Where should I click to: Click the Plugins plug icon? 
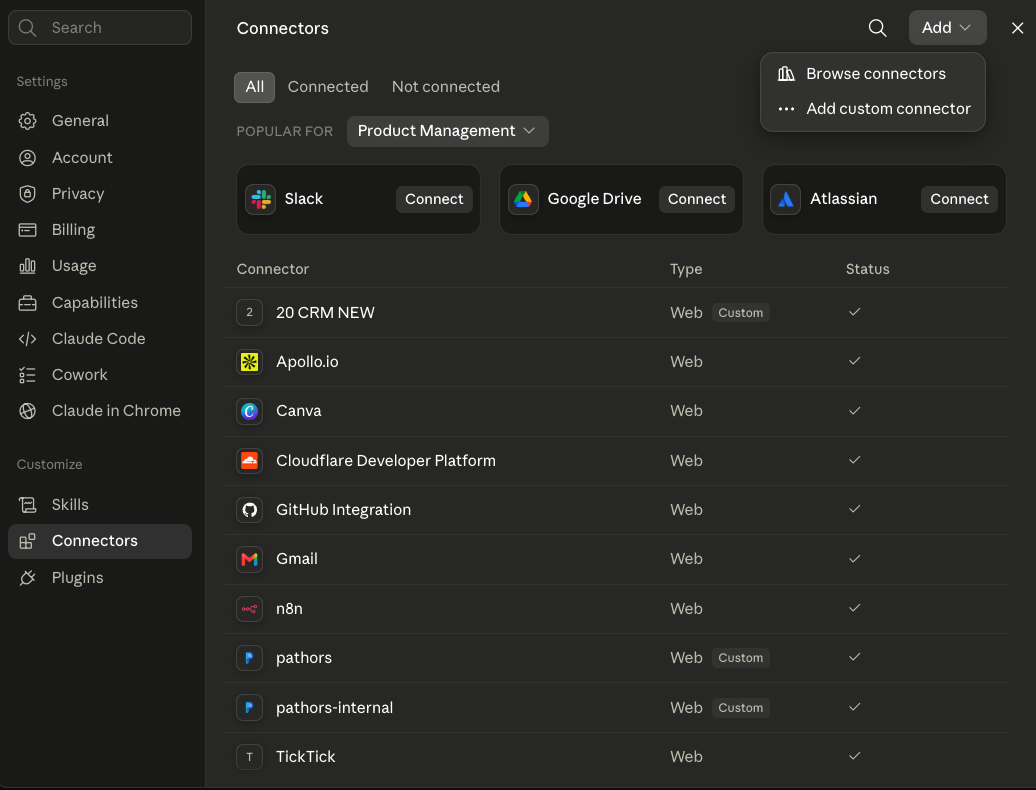[27, 578]
